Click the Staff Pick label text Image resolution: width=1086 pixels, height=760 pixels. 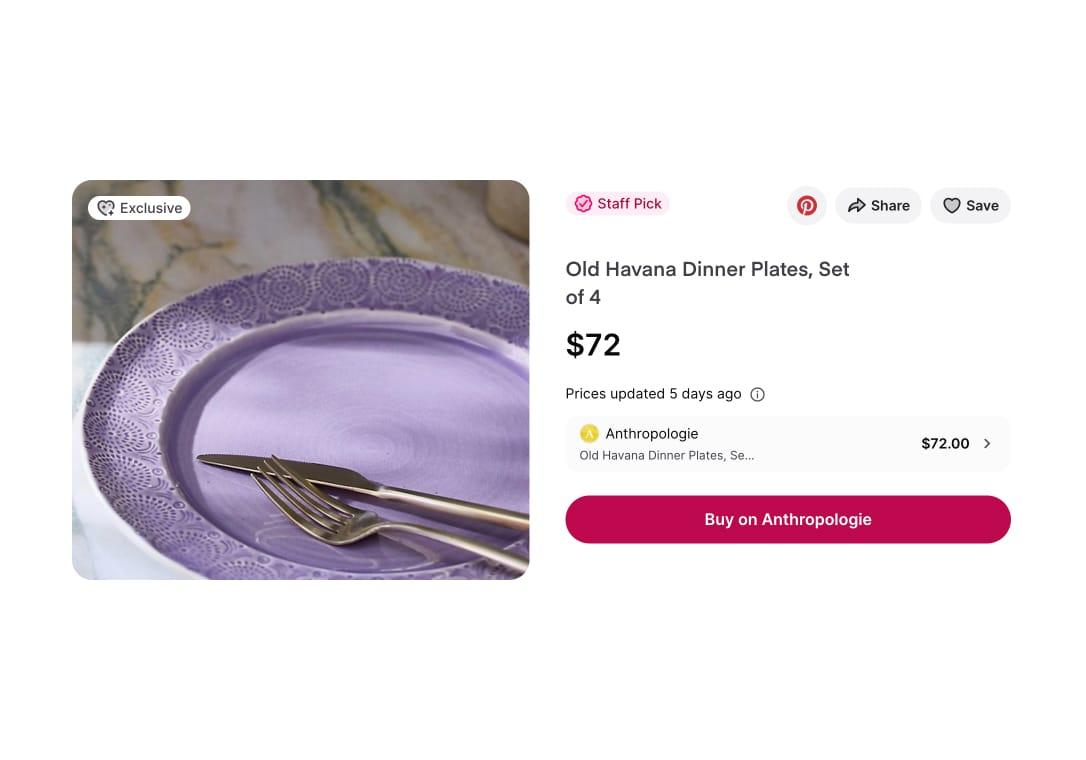(x=629, y=204)
